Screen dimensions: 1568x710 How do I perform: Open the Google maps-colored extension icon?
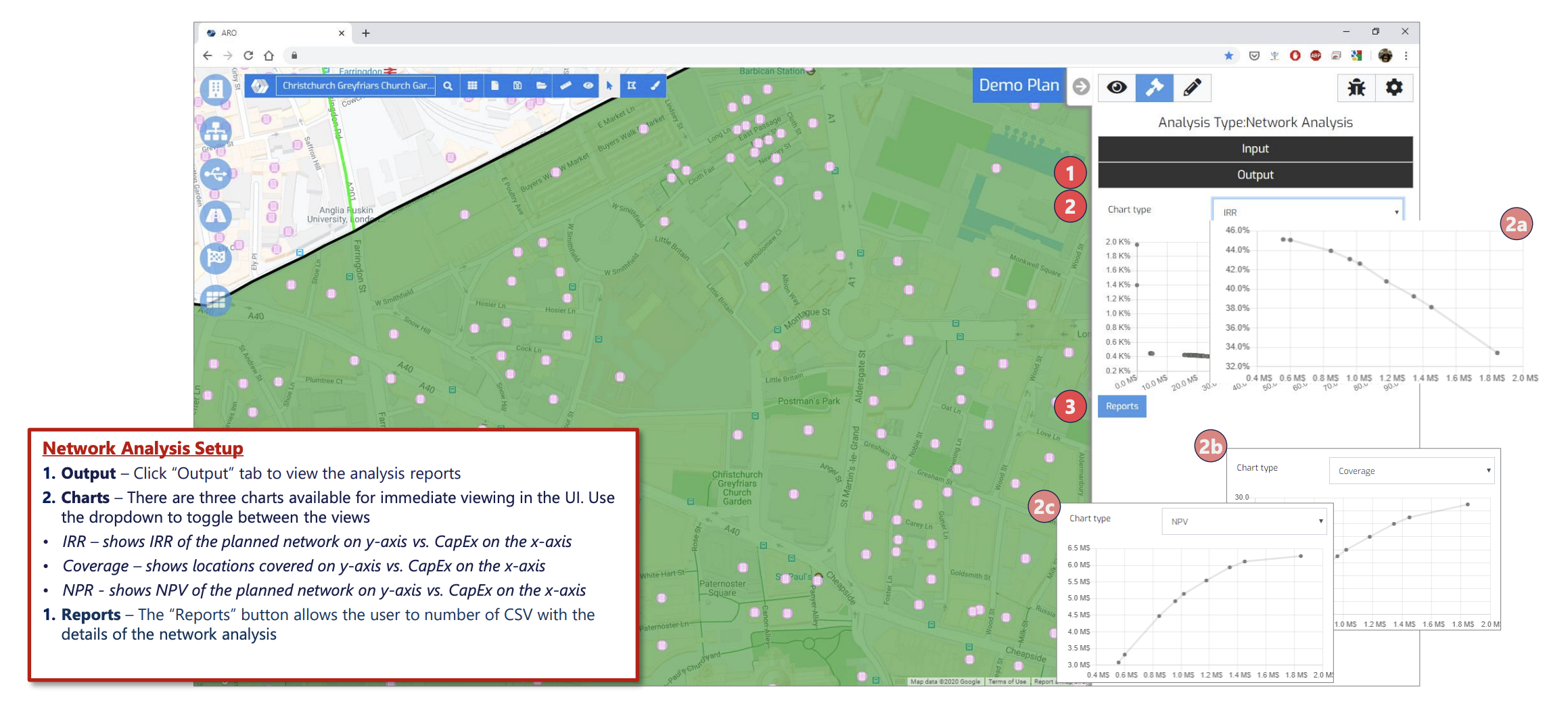coord(1356,55)
